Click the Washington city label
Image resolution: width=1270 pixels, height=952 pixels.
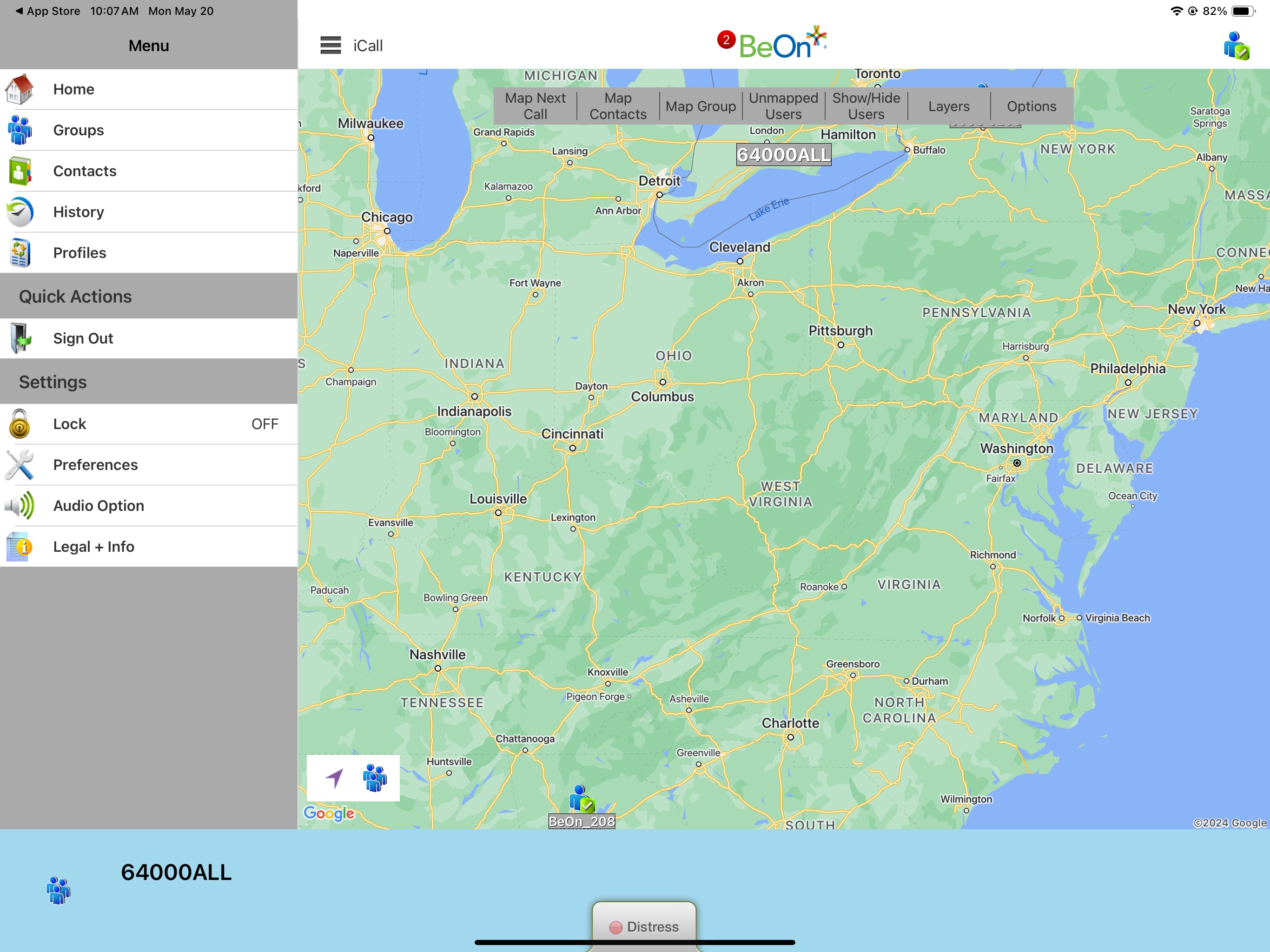pos(1017,449)
